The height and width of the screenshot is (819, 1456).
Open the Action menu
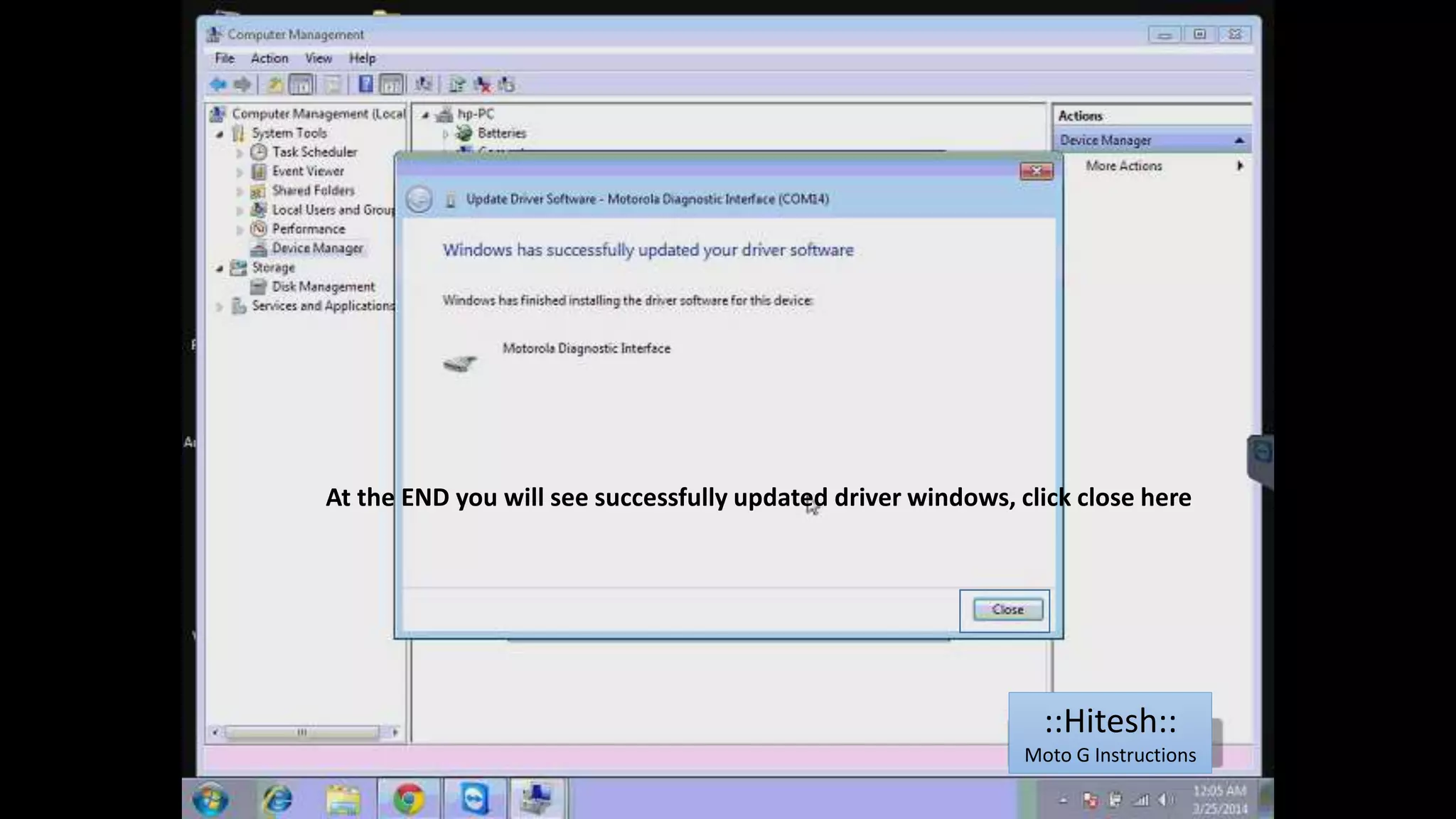[x=269, y=58]
